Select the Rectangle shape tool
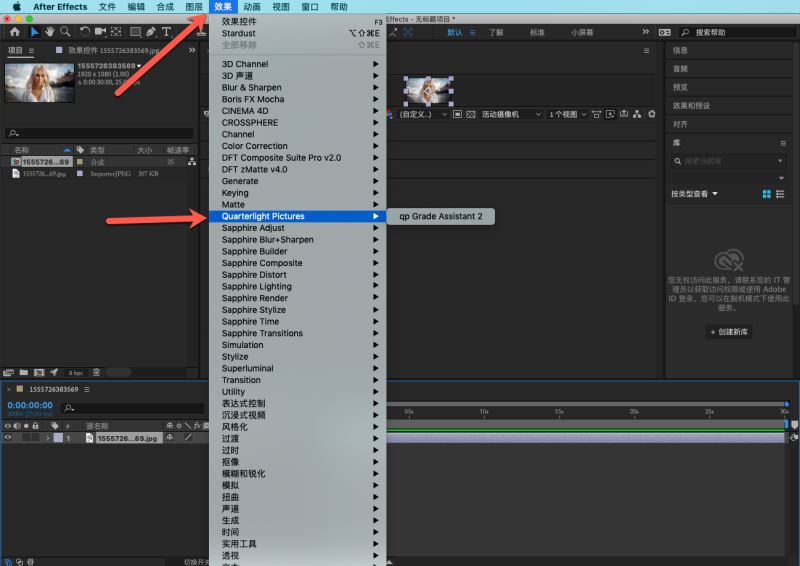The height and width of the screenshot is (566, 800). pos(136,32)
